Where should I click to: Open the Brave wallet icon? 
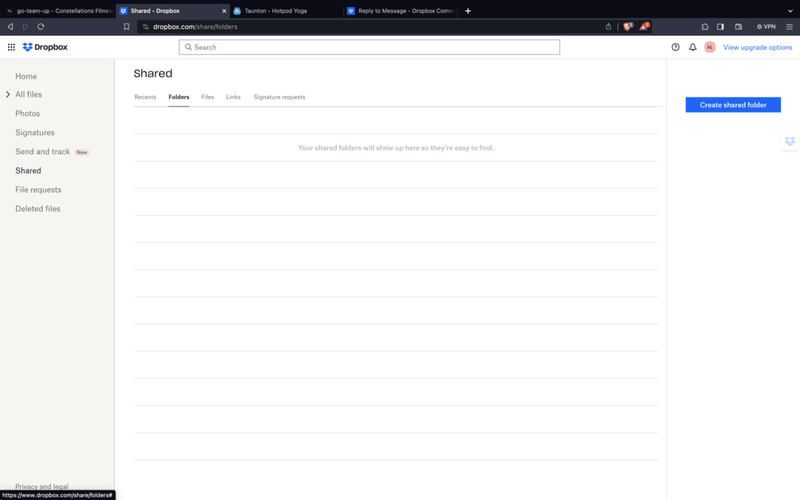pyautogui.click(x=738, y=27)
